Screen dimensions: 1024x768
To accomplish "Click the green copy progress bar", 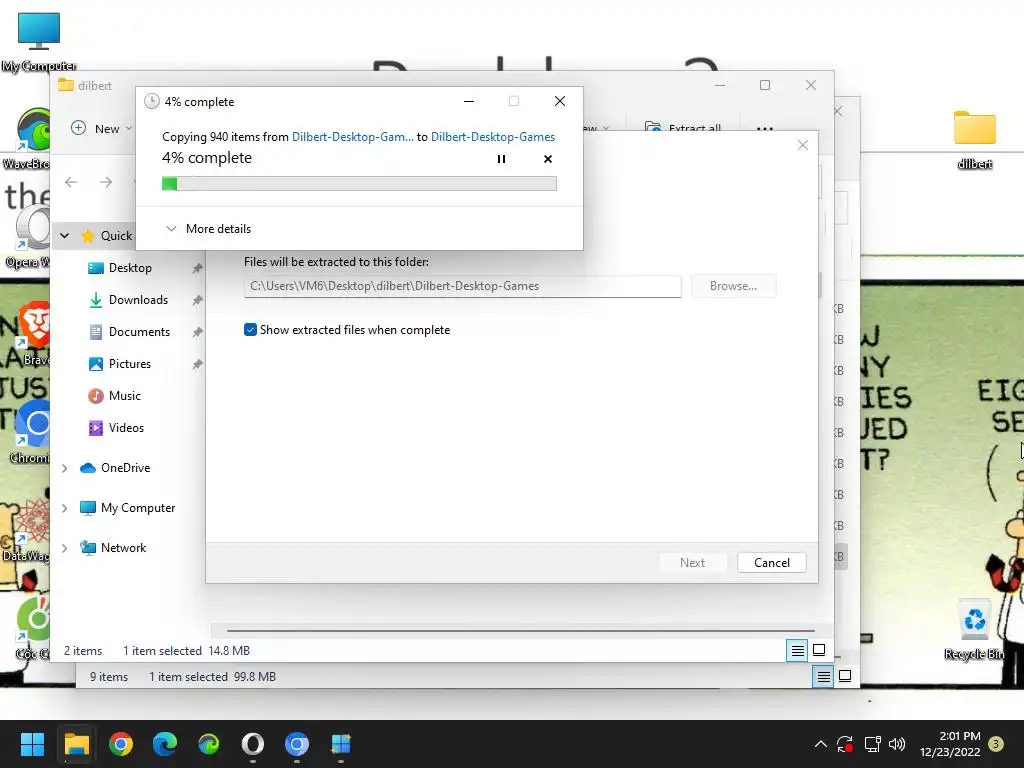I will pyautogui.click(x=359, y=184).
